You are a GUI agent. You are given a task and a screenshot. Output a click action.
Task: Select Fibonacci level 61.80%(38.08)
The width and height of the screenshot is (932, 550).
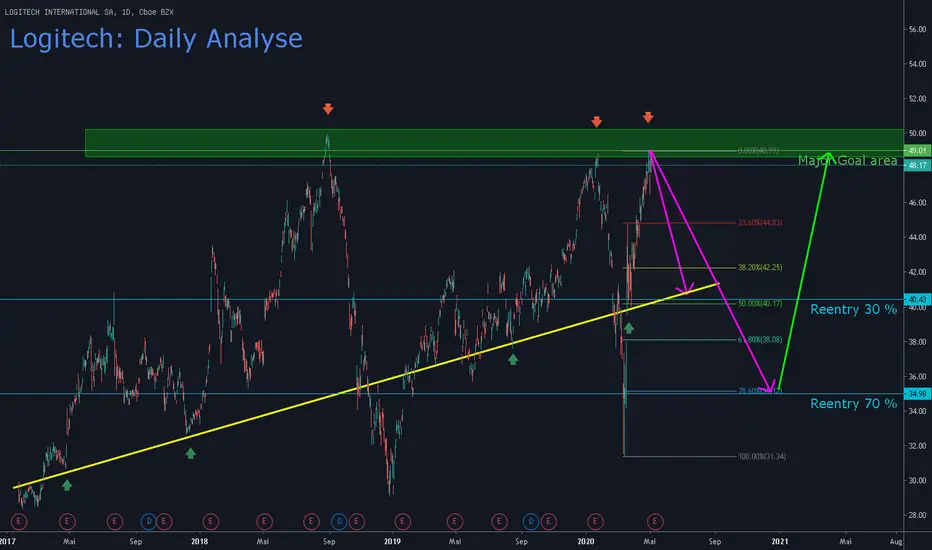(x=760, y=340)
